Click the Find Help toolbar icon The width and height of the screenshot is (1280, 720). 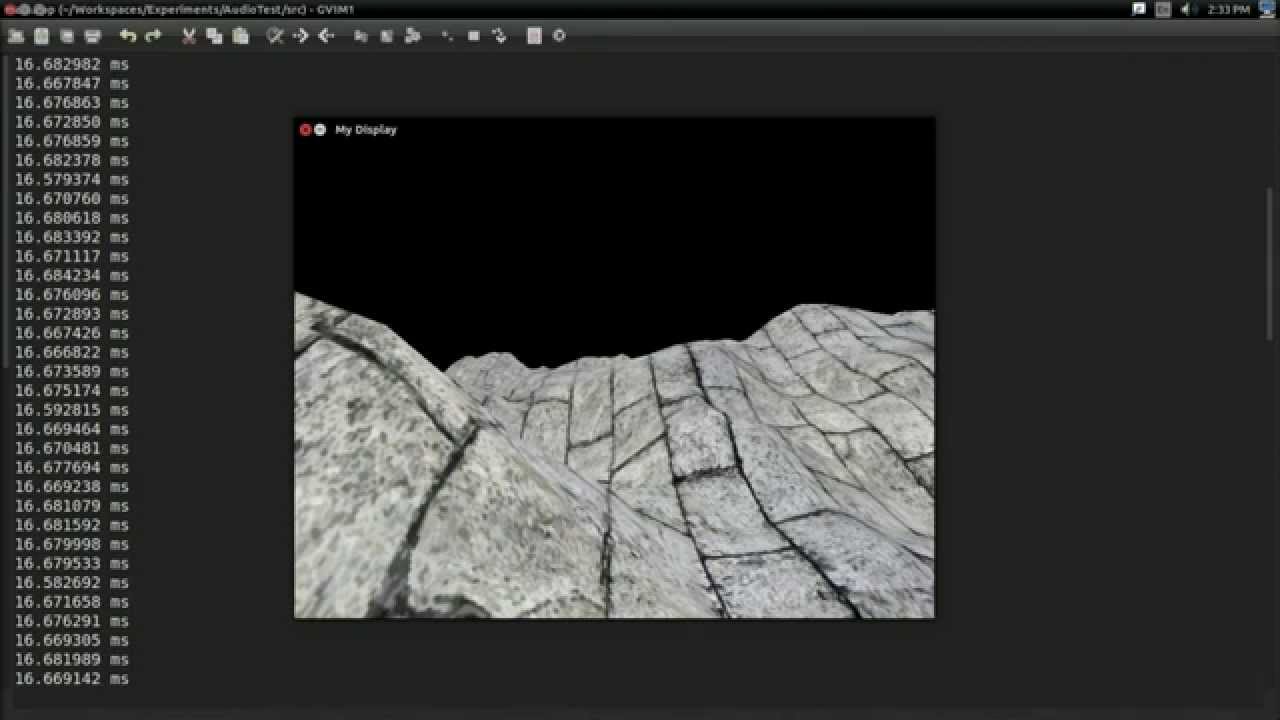tap(559, 36)
